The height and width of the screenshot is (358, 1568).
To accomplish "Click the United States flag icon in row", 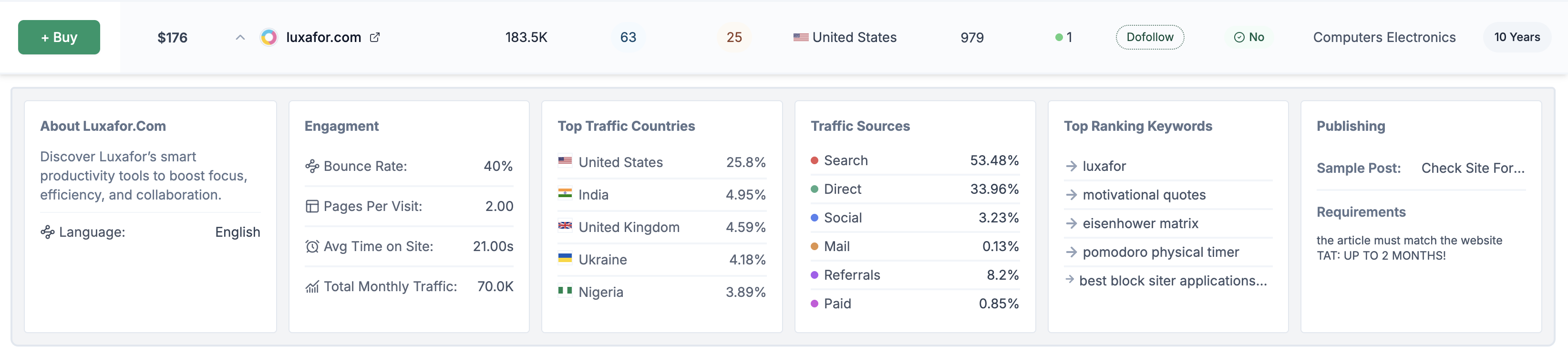I will coord(800,38).
